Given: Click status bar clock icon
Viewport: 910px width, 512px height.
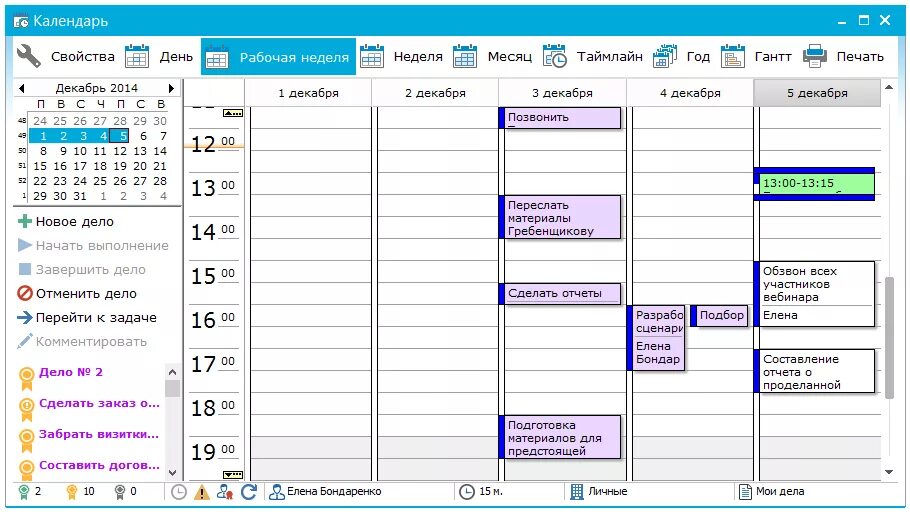Looking at the screenshot, I should [179, 492].
